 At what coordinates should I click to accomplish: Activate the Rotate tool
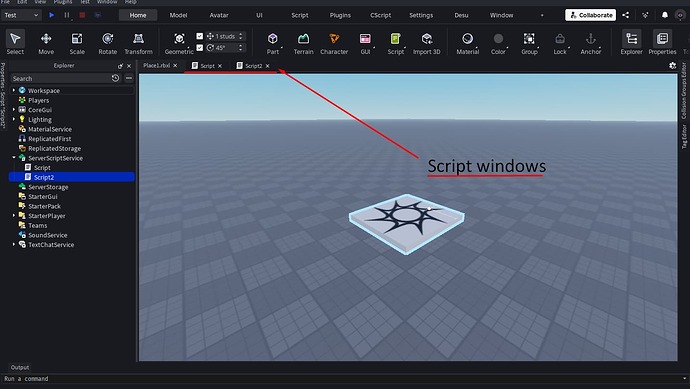107,43
